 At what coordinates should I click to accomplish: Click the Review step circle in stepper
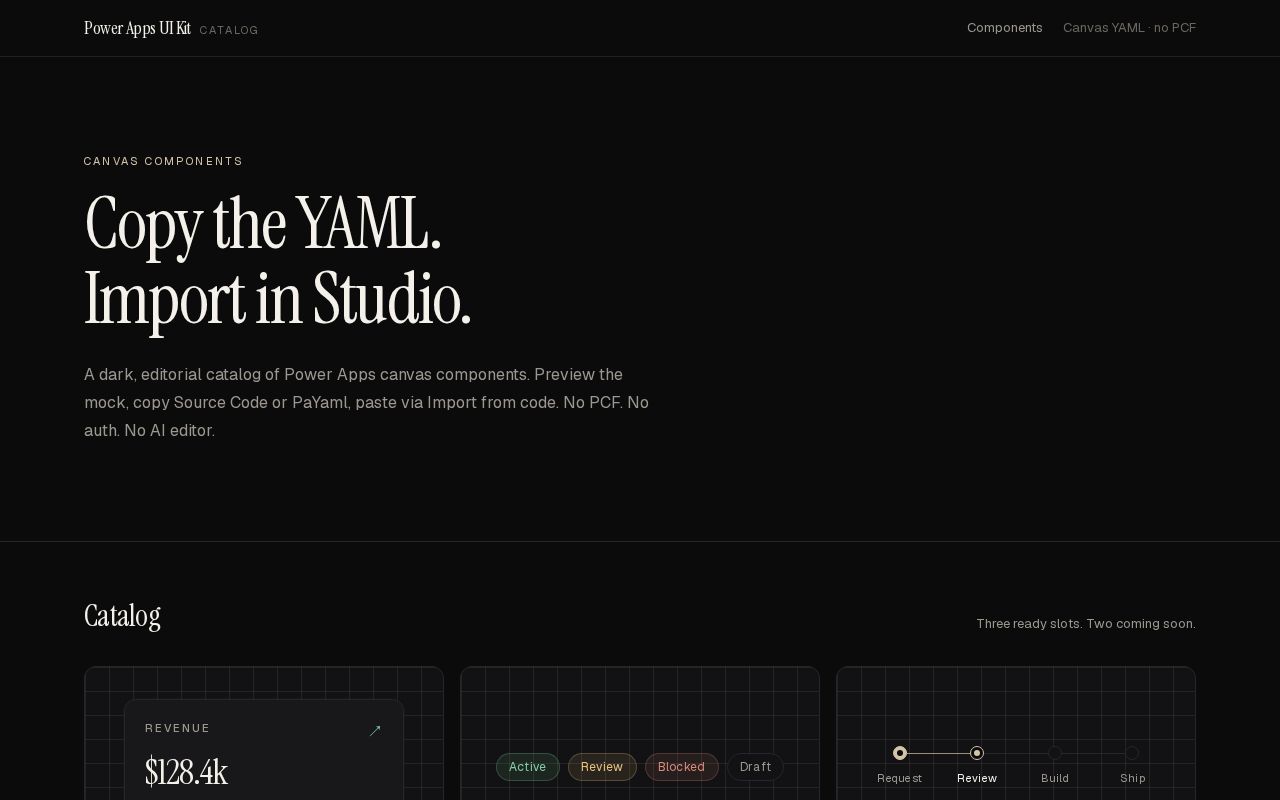point(977,753)
